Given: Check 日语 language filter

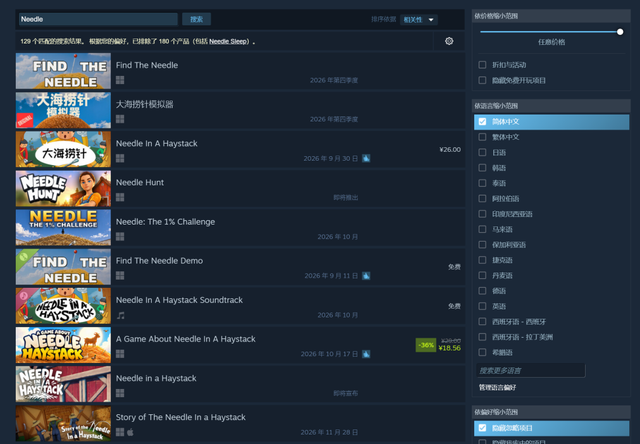Looking at the screenshot, I should pos(482,152).
